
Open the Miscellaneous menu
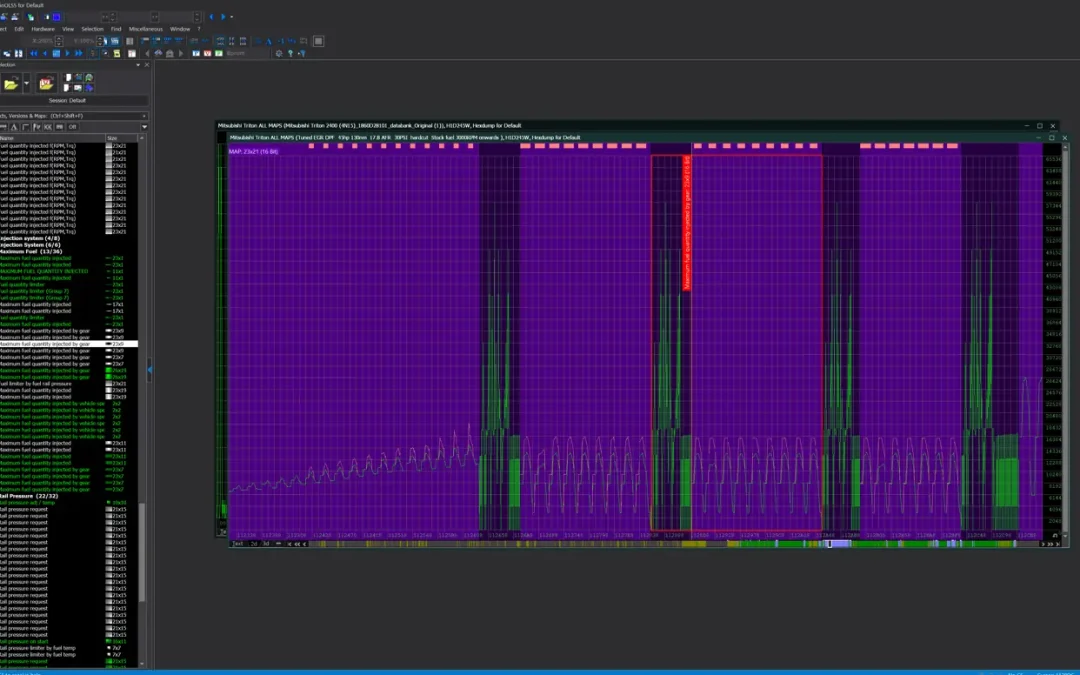pos(145,29)
